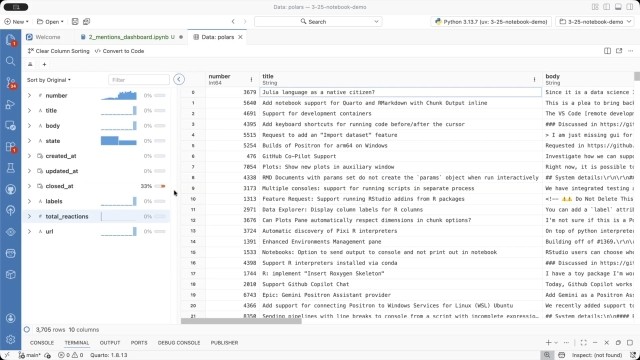Switch to the CONSOLE panel tab
The image size is (640, 360).
pos(42,343)
